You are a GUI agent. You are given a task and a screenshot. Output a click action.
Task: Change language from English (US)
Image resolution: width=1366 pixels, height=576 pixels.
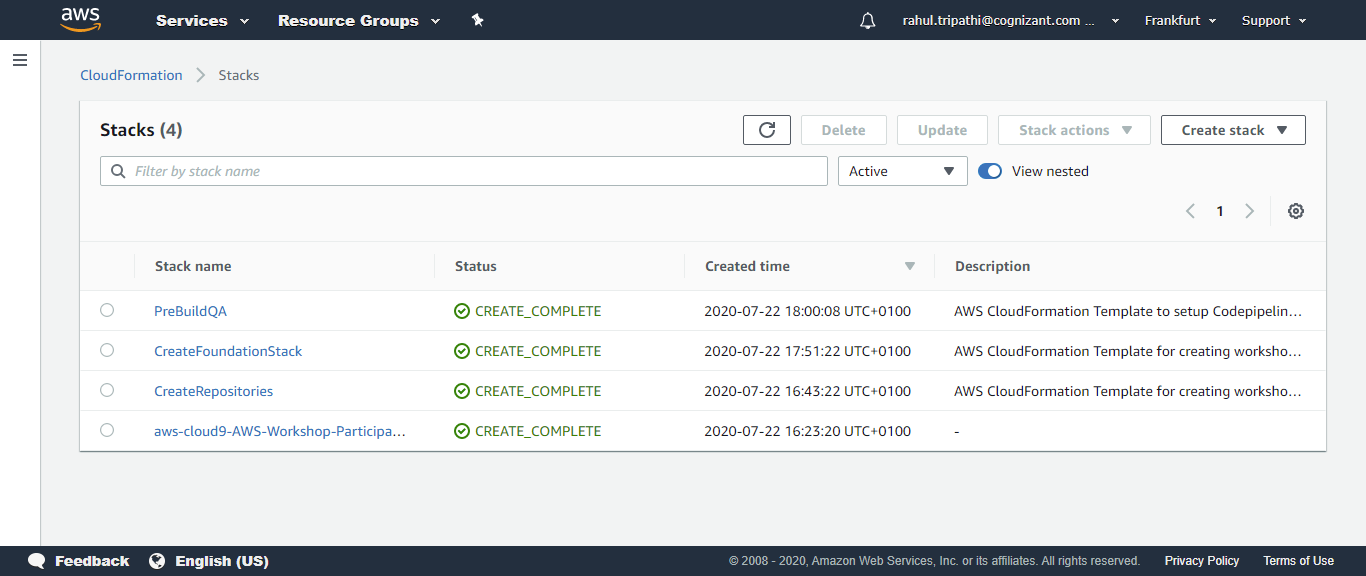(x=222, y=561)
